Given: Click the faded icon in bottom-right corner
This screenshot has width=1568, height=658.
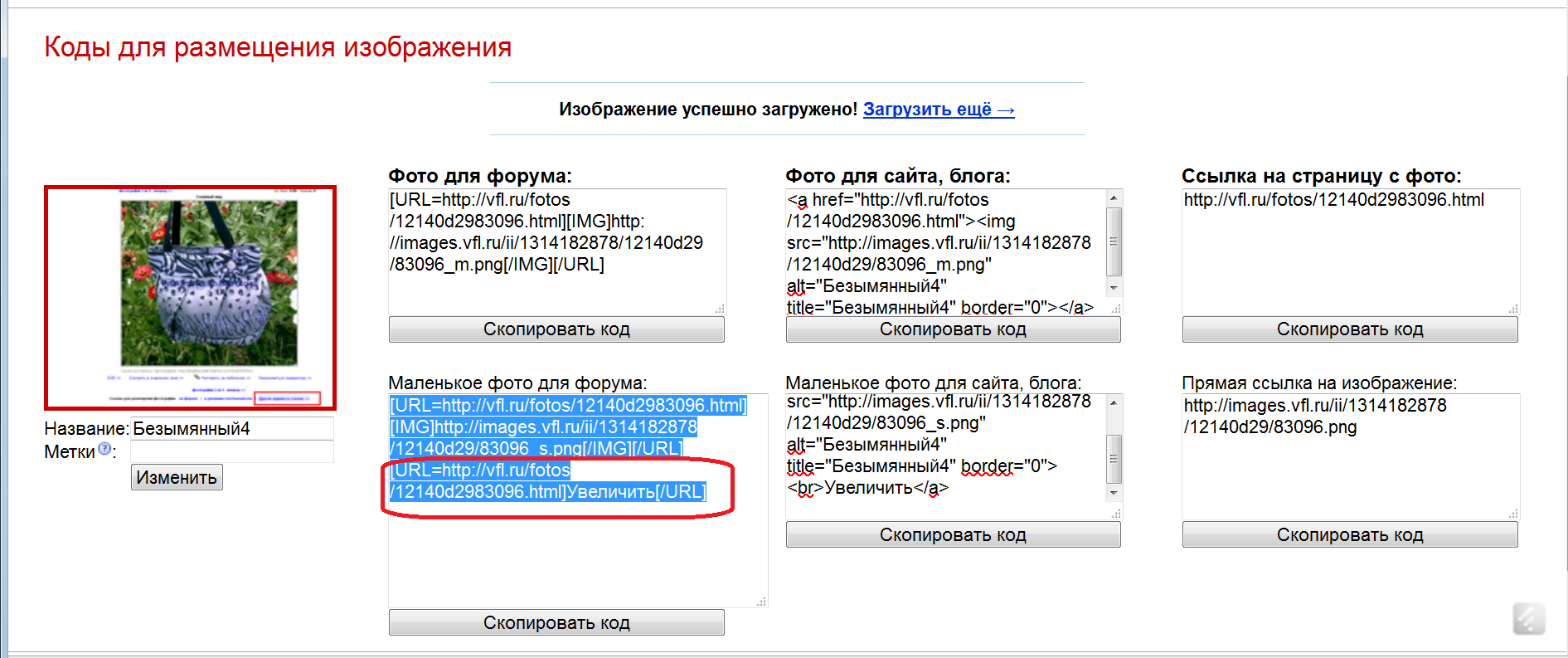Looking at the screenshot, I should 1528,619.
